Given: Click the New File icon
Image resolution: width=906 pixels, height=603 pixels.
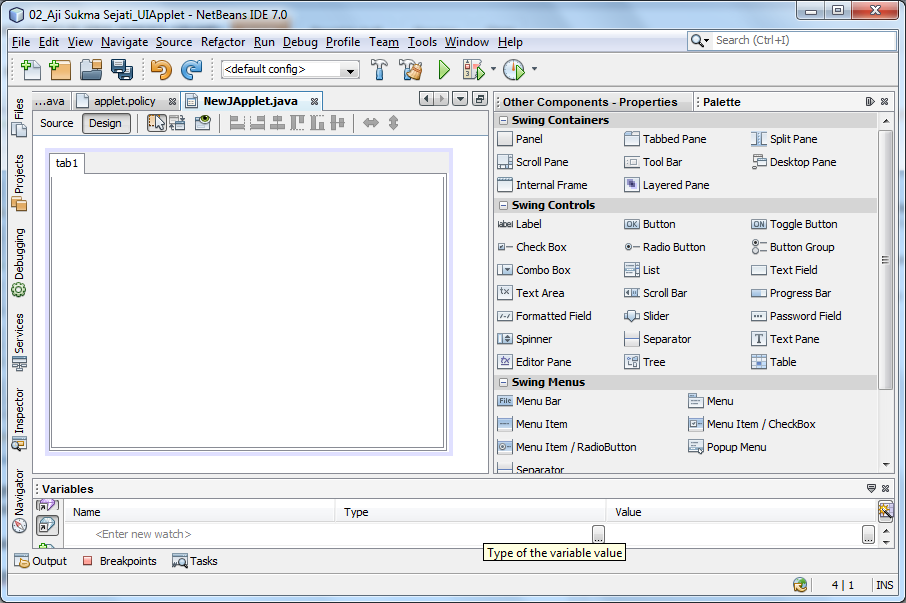Looking at the screenshot, I should point(30,70).
